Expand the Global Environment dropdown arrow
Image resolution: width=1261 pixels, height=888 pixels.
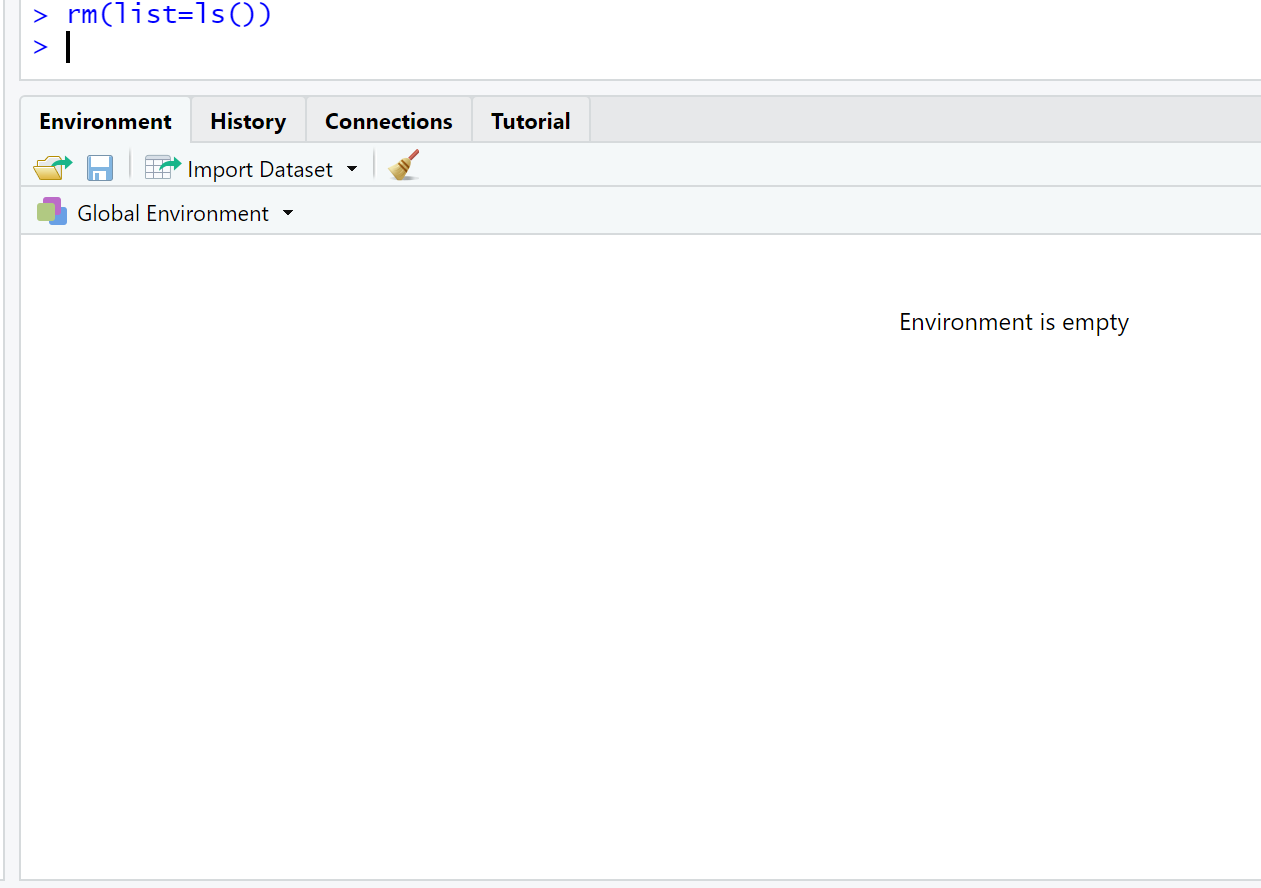(x=288, y=213)
